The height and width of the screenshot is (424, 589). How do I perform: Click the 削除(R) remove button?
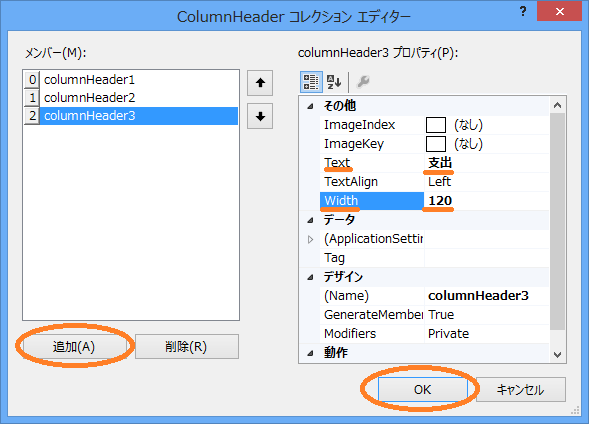(x=187, y=346)
